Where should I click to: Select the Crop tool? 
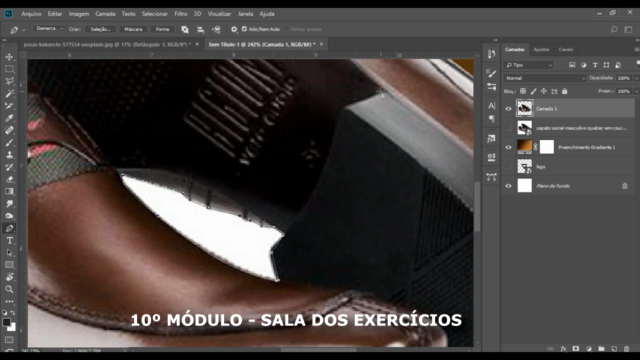tap(9, 106)
